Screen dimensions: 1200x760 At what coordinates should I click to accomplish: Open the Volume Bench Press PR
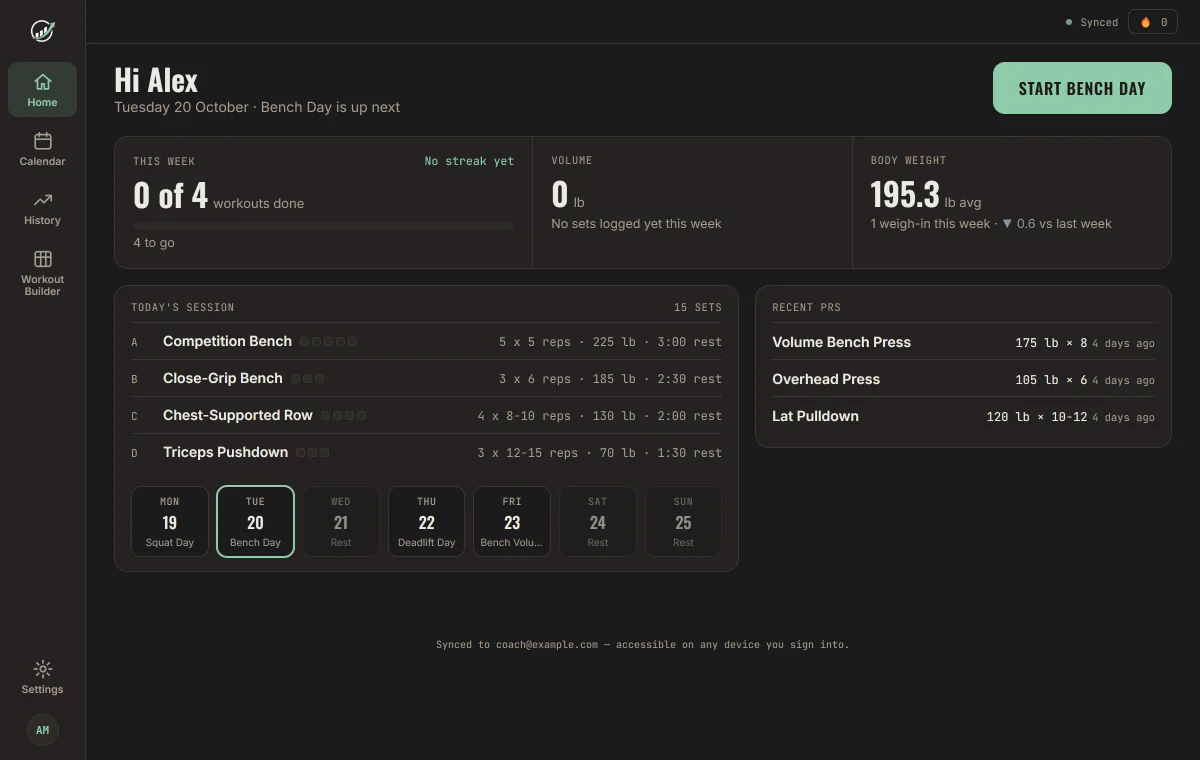pyautogui.click(x=963, y=342)
